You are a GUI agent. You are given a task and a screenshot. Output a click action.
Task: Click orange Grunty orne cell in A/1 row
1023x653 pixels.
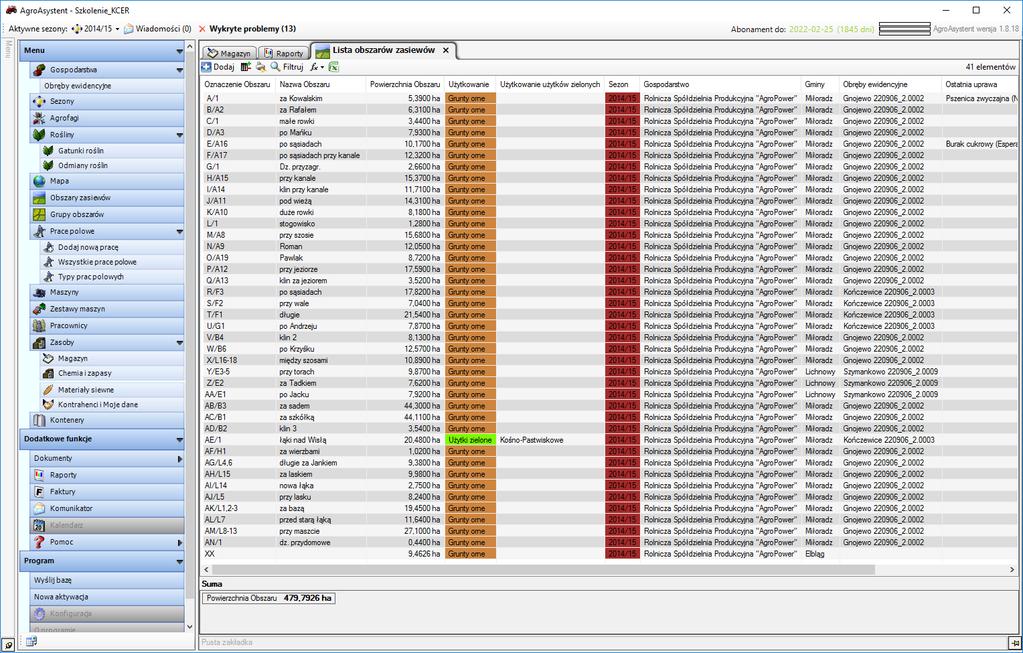(x=470, y=99)
